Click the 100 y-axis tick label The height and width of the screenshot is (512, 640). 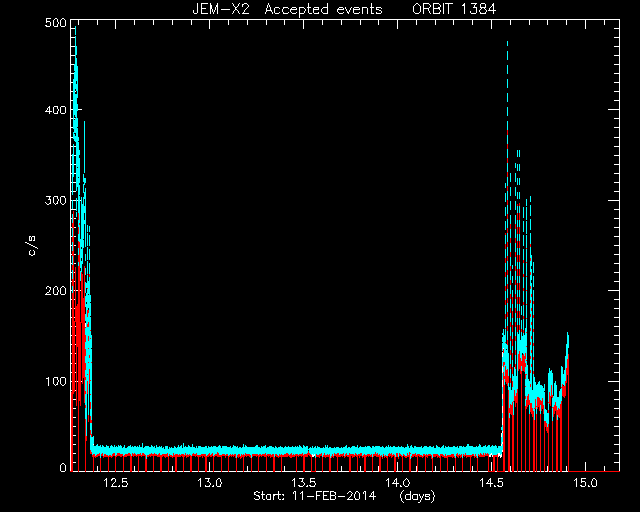coord(56,381)
